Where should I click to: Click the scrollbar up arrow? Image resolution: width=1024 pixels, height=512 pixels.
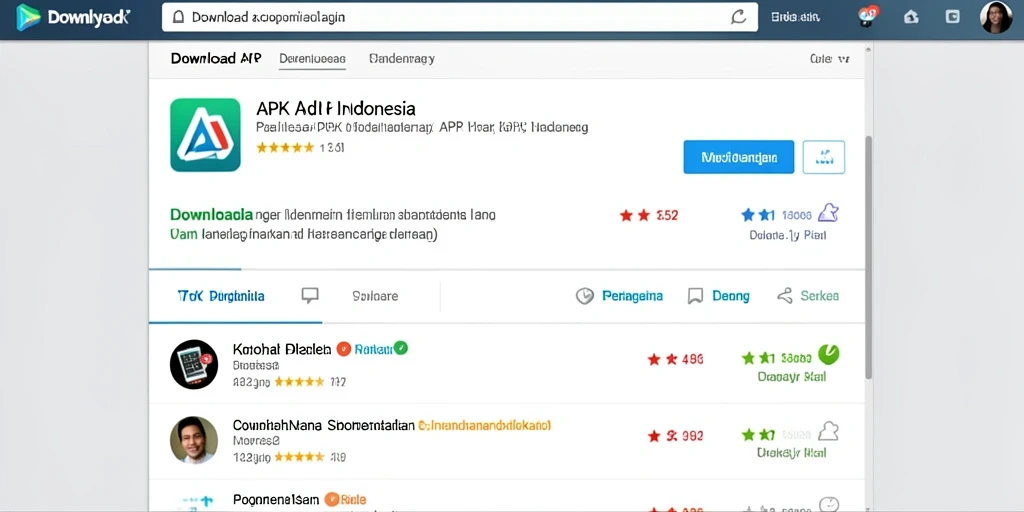pos(869,49)
